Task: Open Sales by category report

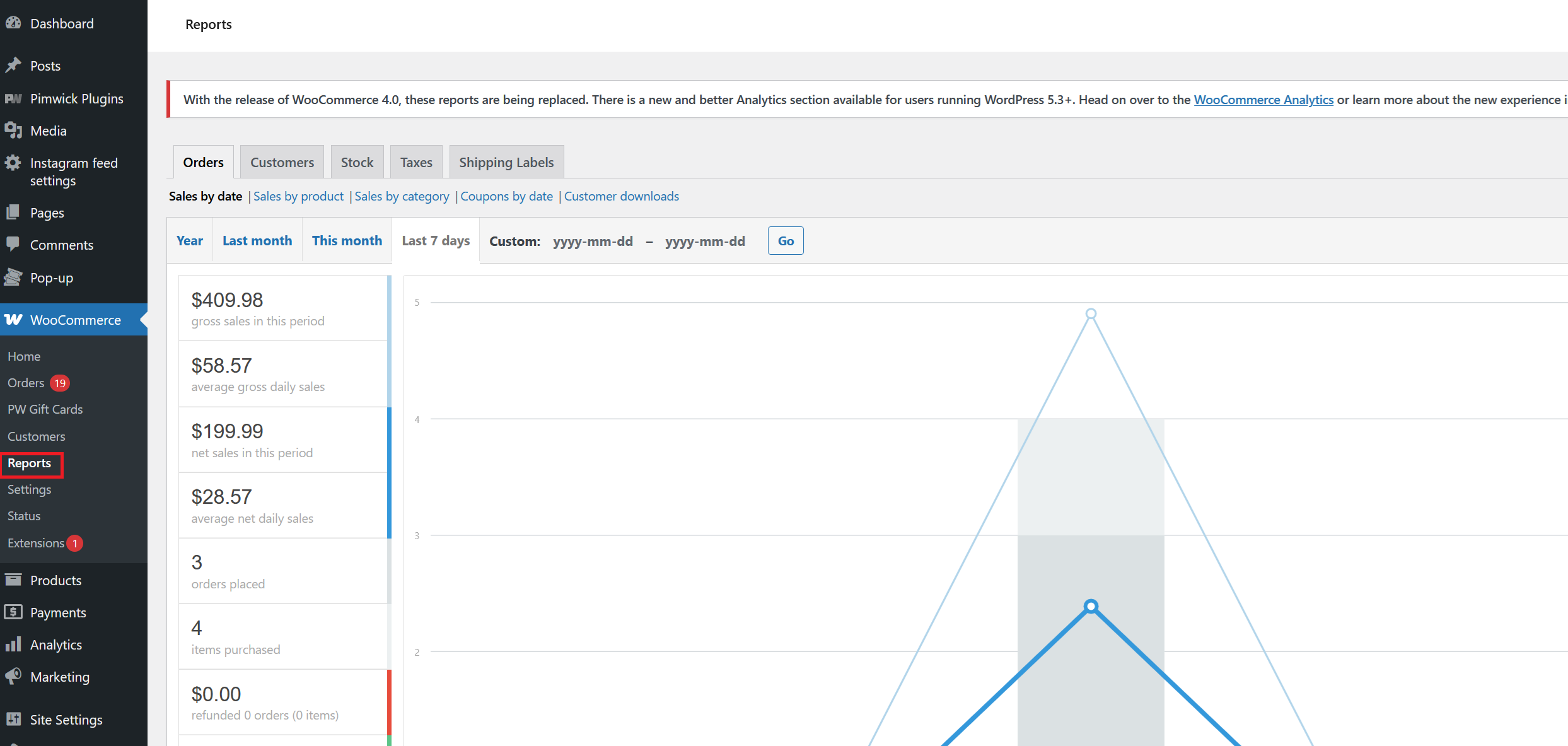Action: [402, 196]
